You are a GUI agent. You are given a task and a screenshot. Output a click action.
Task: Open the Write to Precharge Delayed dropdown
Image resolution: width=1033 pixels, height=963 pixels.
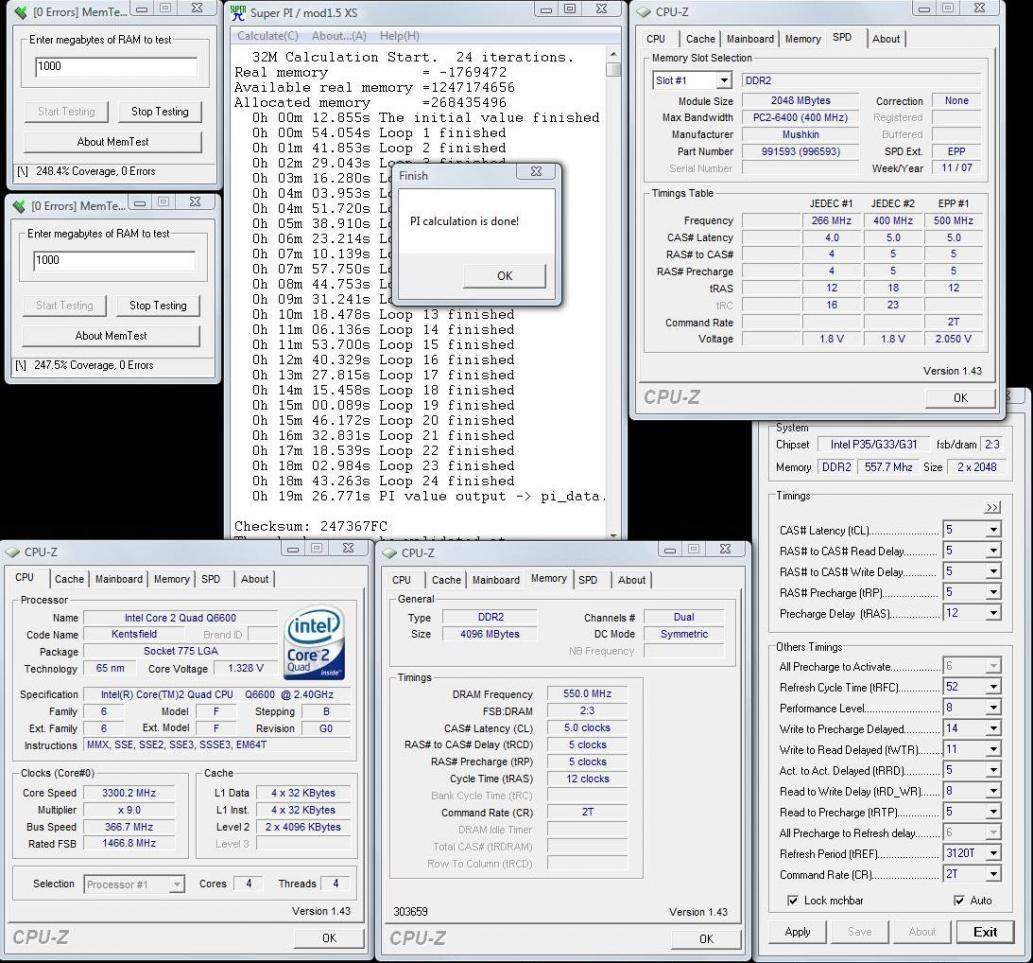(x=993, y=729)
